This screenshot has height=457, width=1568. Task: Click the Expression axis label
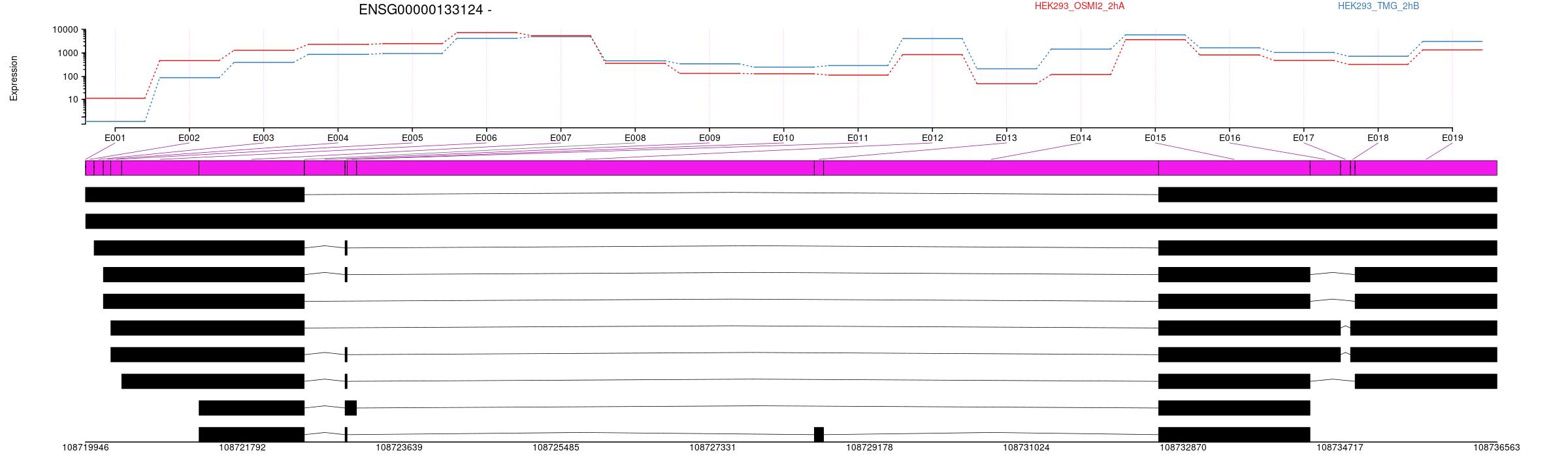point(14,78)
